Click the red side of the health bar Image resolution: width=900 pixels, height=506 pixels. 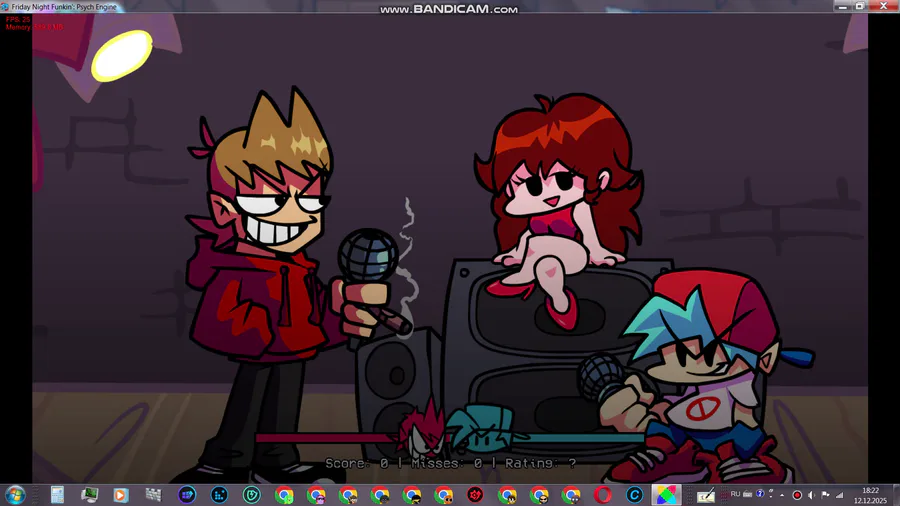(x=327, y=438)
